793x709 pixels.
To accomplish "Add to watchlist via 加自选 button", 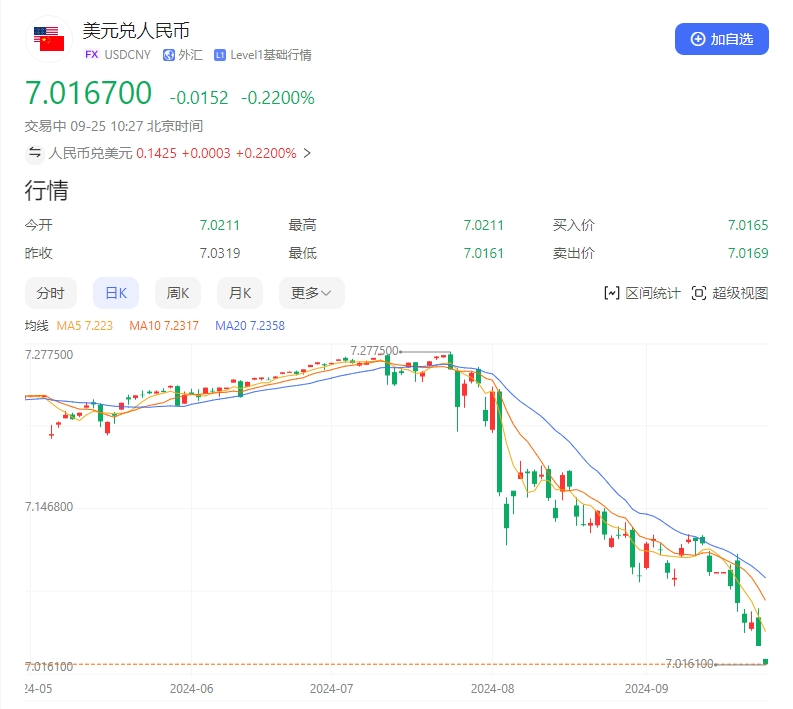I will [x=722, y=39].
